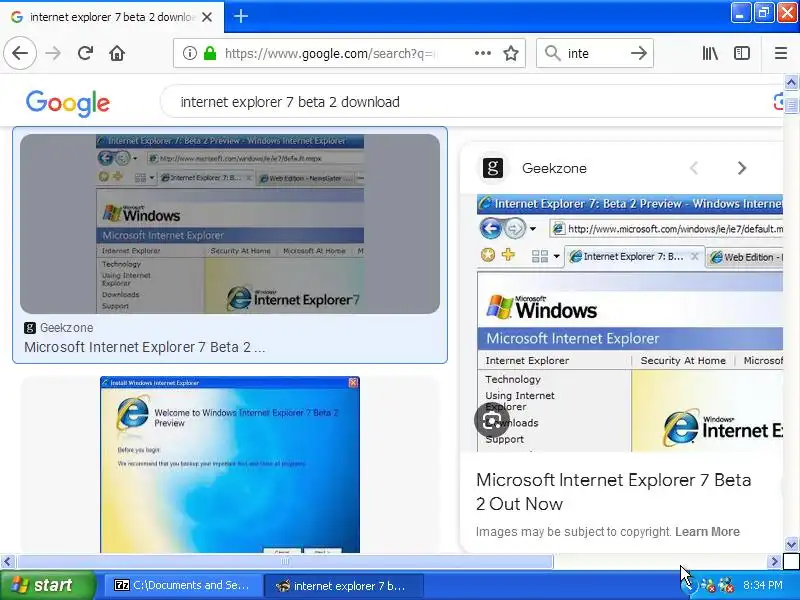The height and width of the screenshot is (600, 800).
Task: Open the large preview image
Action: click(630, 323)
